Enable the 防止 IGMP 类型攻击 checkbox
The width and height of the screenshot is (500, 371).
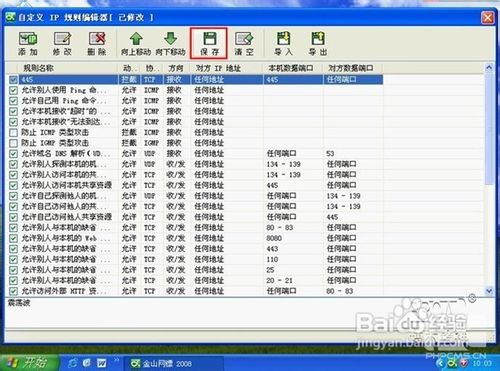pyautogui.click(x=13, y=143)
